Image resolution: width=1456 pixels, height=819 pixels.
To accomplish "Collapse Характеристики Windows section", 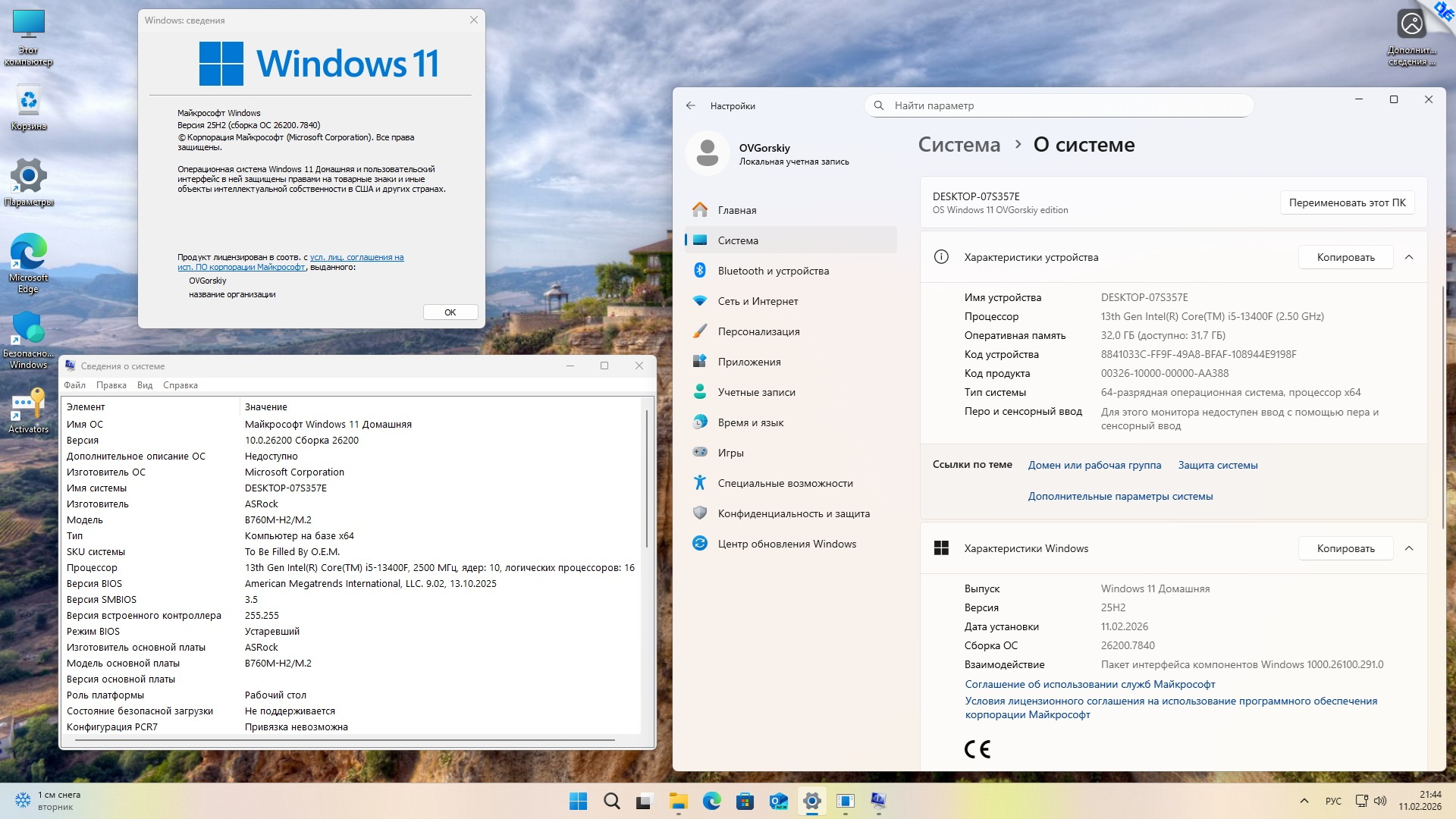I will (x=1409, y=548).
